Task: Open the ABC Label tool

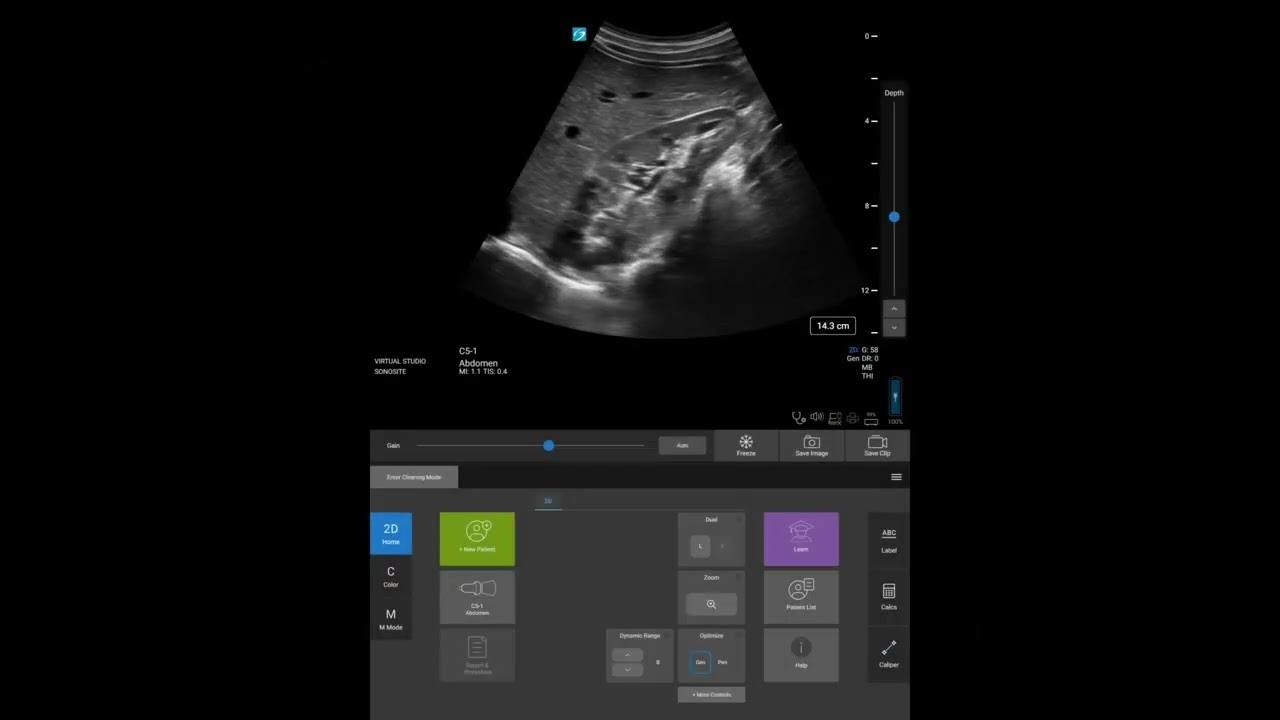Action: pos(889,540)
